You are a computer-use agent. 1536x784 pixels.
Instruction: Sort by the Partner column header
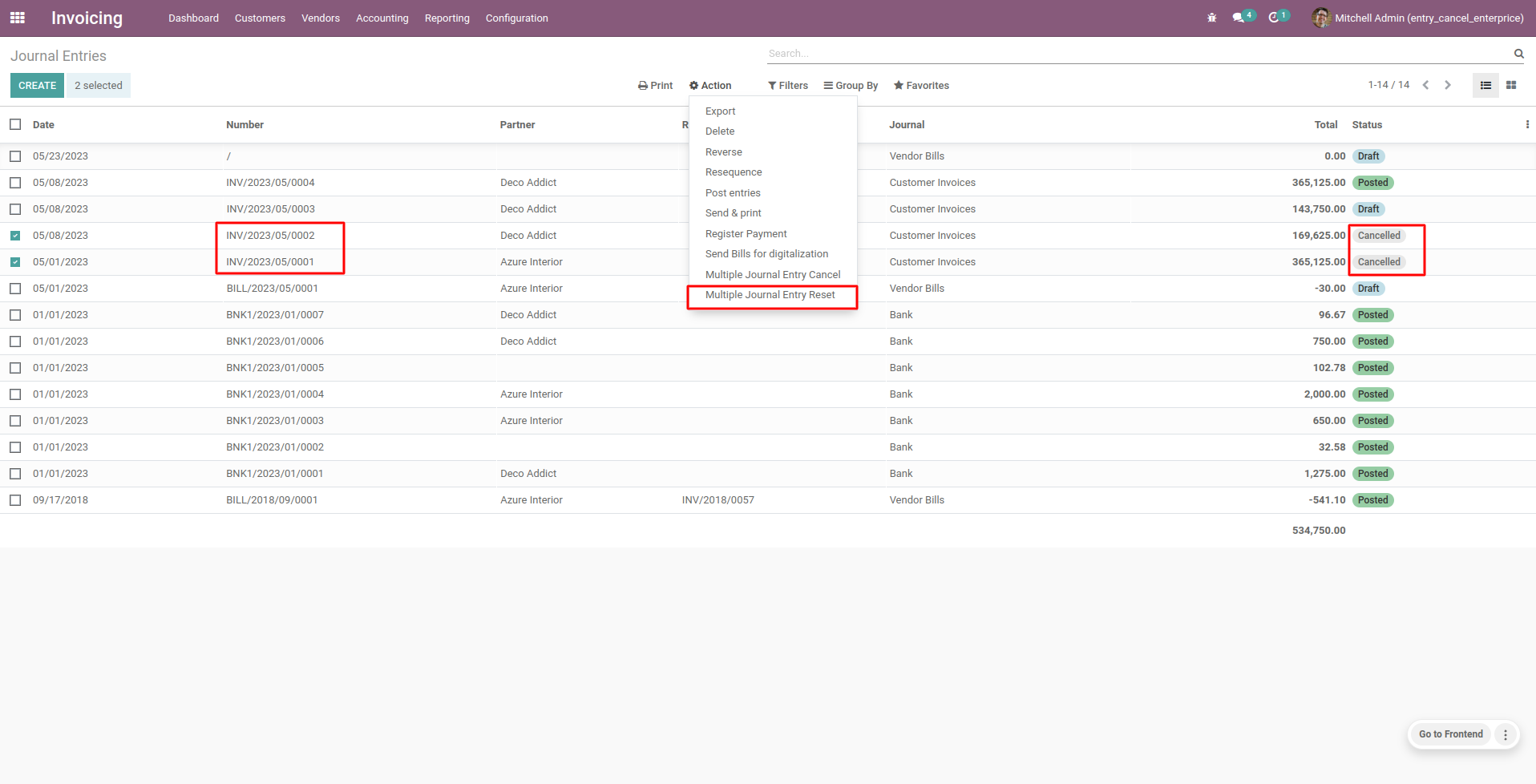point(517,125)
